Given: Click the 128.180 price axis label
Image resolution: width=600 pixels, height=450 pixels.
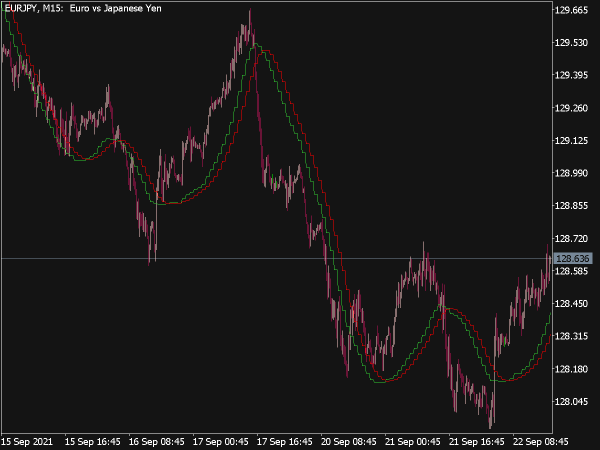Looking at the screenshot, I should (x=571, y=369).
